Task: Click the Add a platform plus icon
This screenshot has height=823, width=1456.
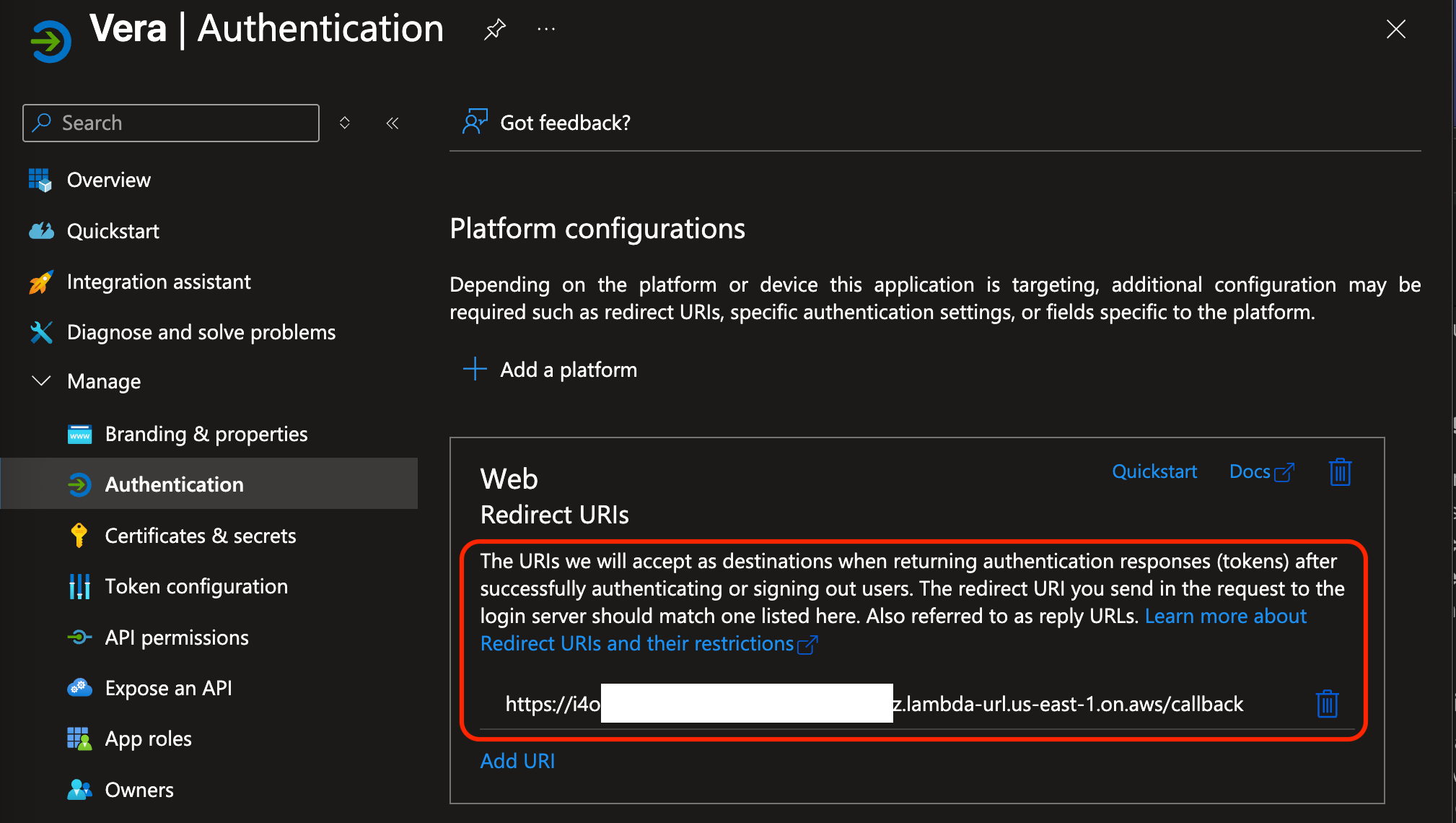Action: [475, 369]
